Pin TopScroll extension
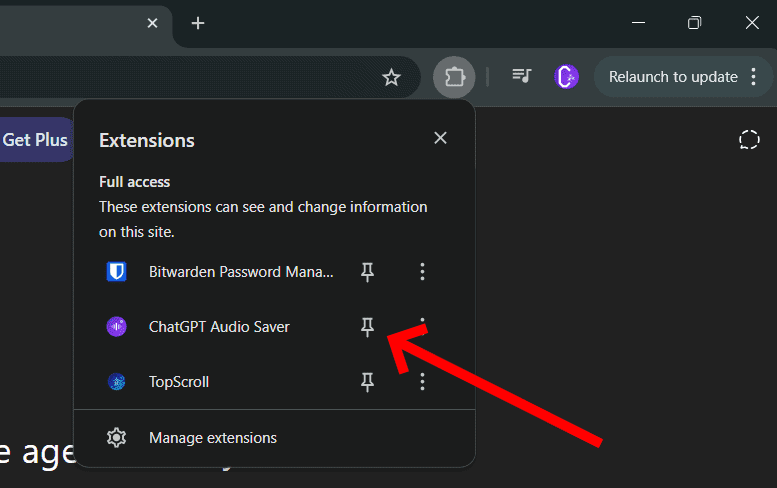777x488 pixels. 367,382
